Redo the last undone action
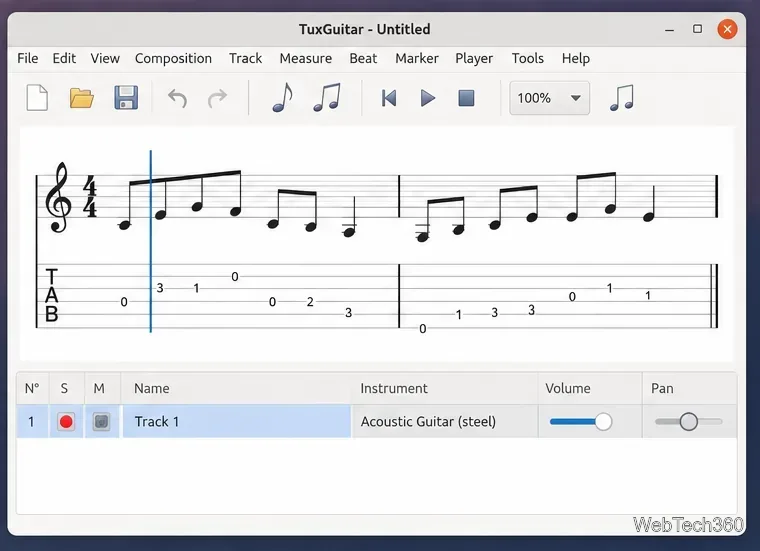Viewport: 760px width, 551px height. pyautogui.click(x=217, y=98)
